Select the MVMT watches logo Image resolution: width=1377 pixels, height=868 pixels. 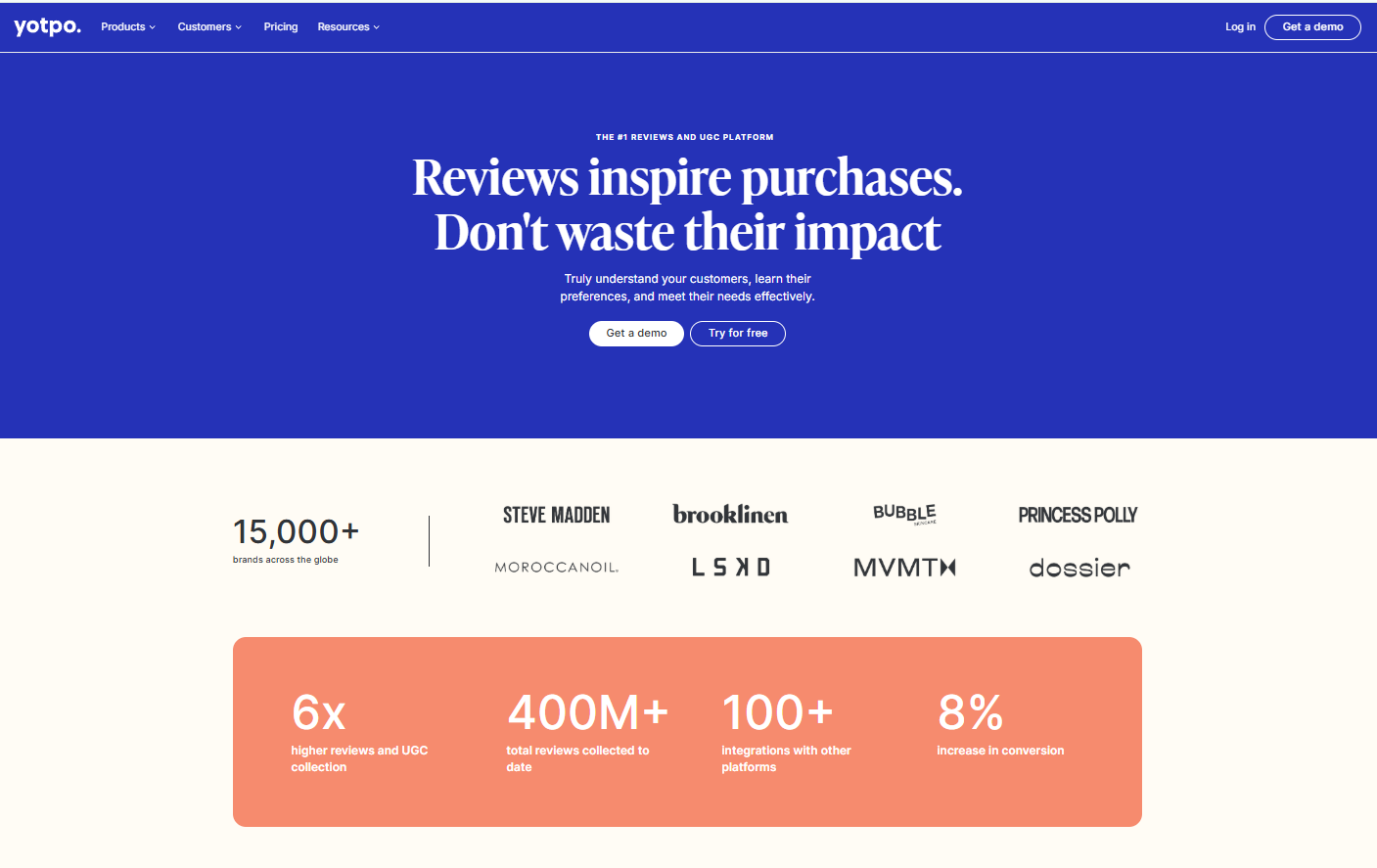(x=903, y=566)
